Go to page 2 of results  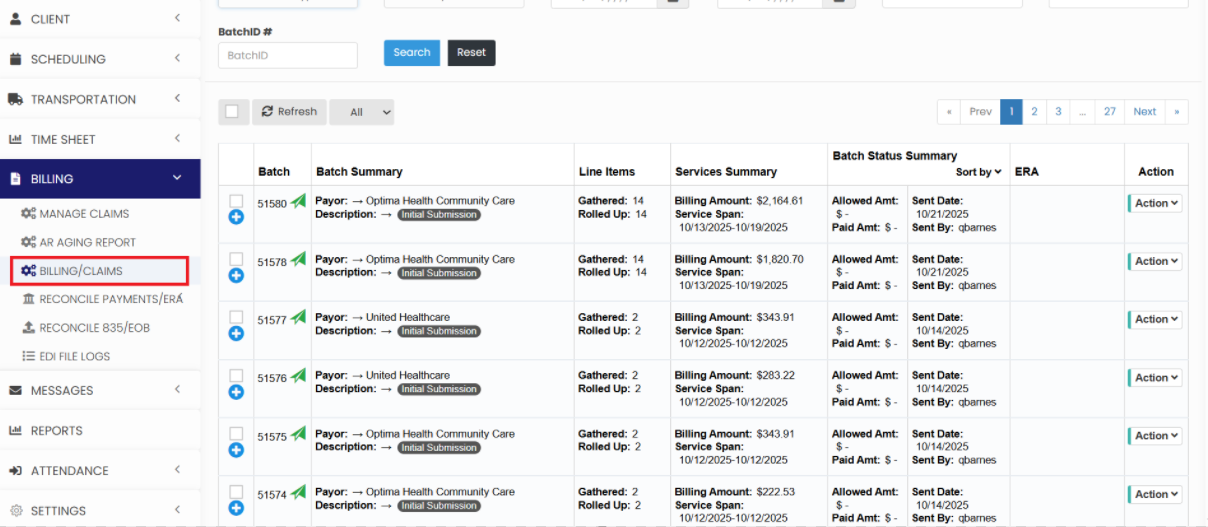click(1034, 112)
